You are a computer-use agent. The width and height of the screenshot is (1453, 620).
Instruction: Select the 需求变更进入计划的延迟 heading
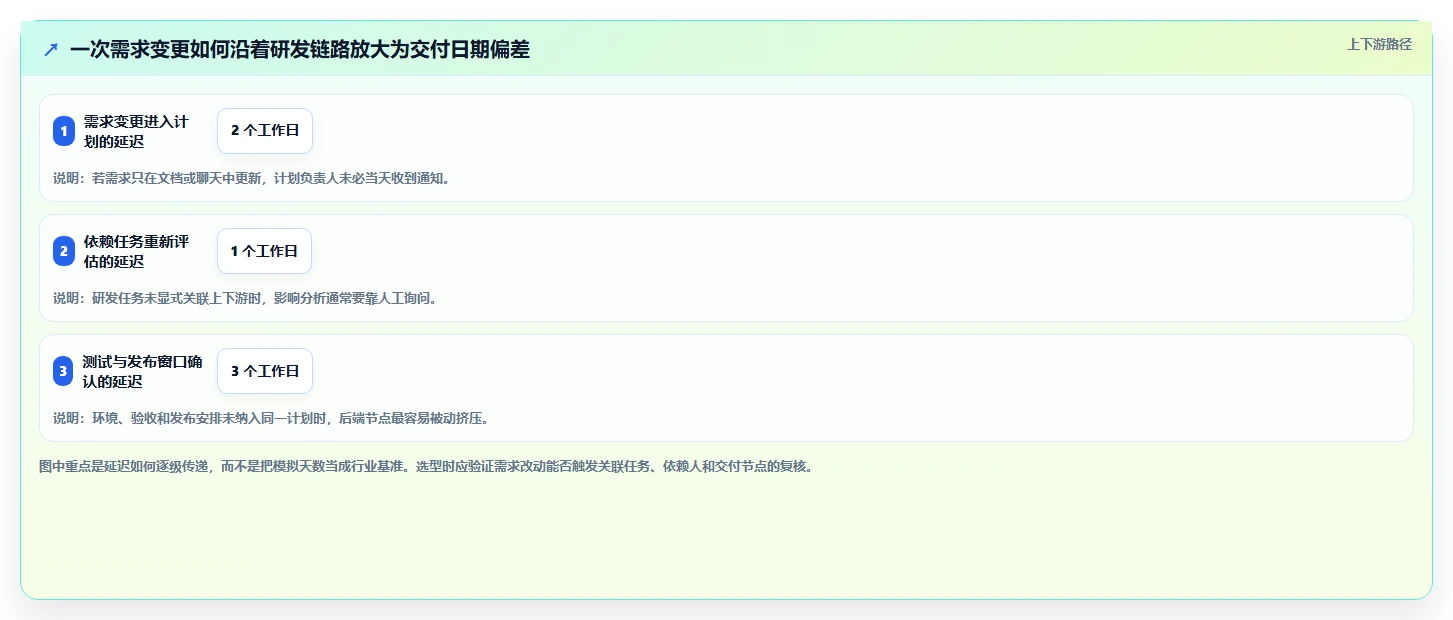click(137, 131)
